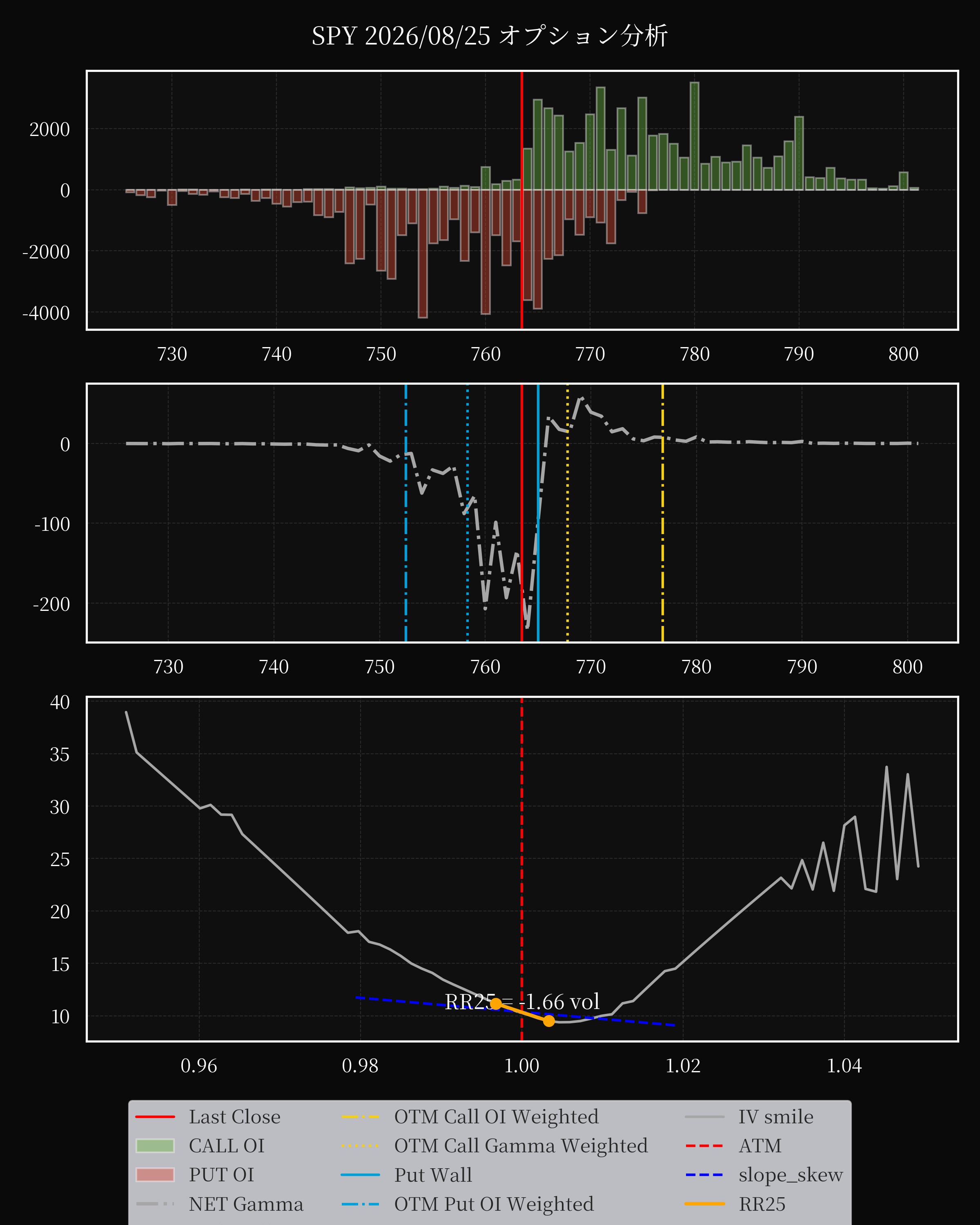The image size is (980, 1225).
Task: Click the green CALL OI legend swatch
Action: tap(155, 1145)
